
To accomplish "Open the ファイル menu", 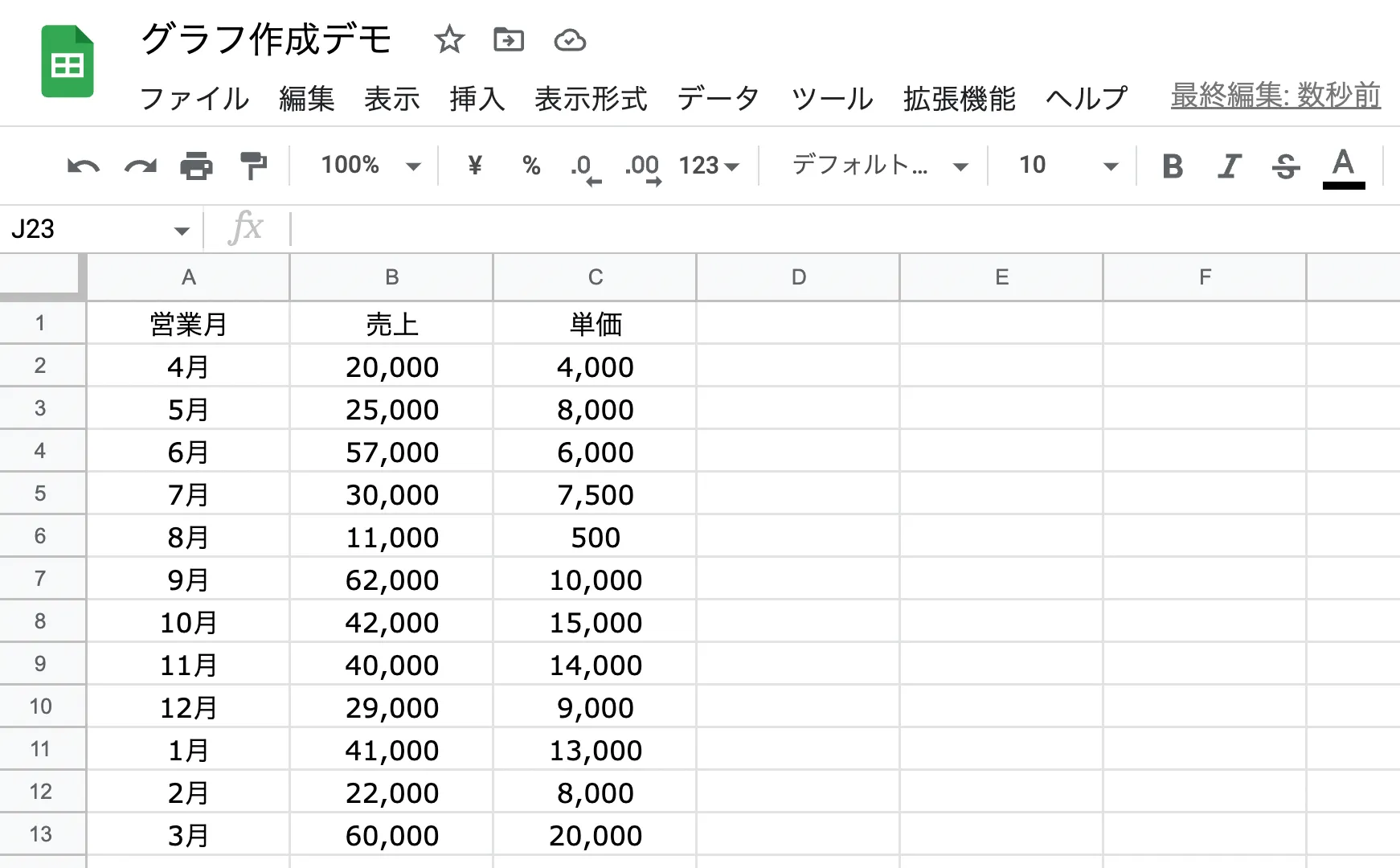I will pos(194,98).
